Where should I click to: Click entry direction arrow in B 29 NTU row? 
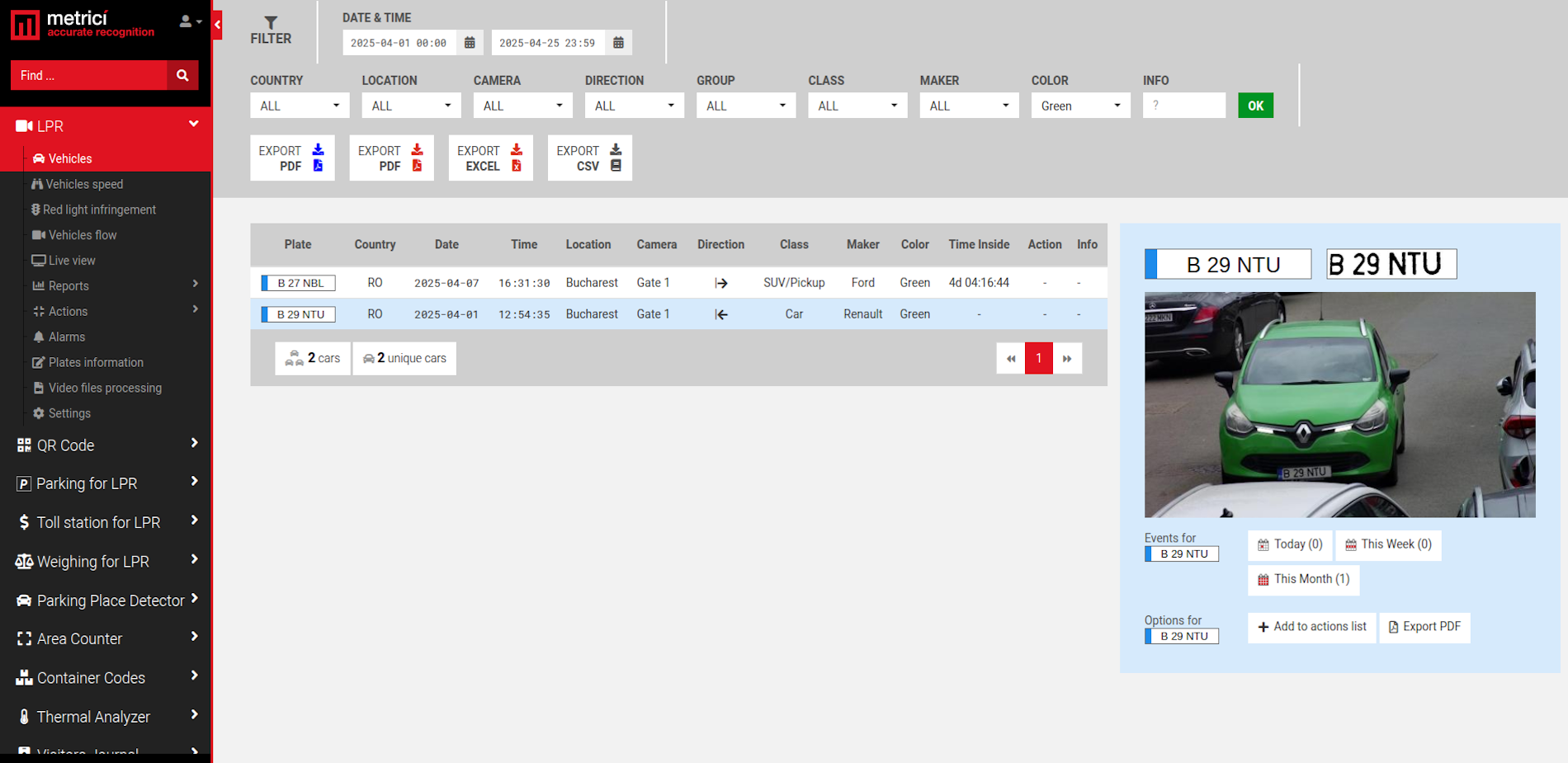click(x=721, y=314)
